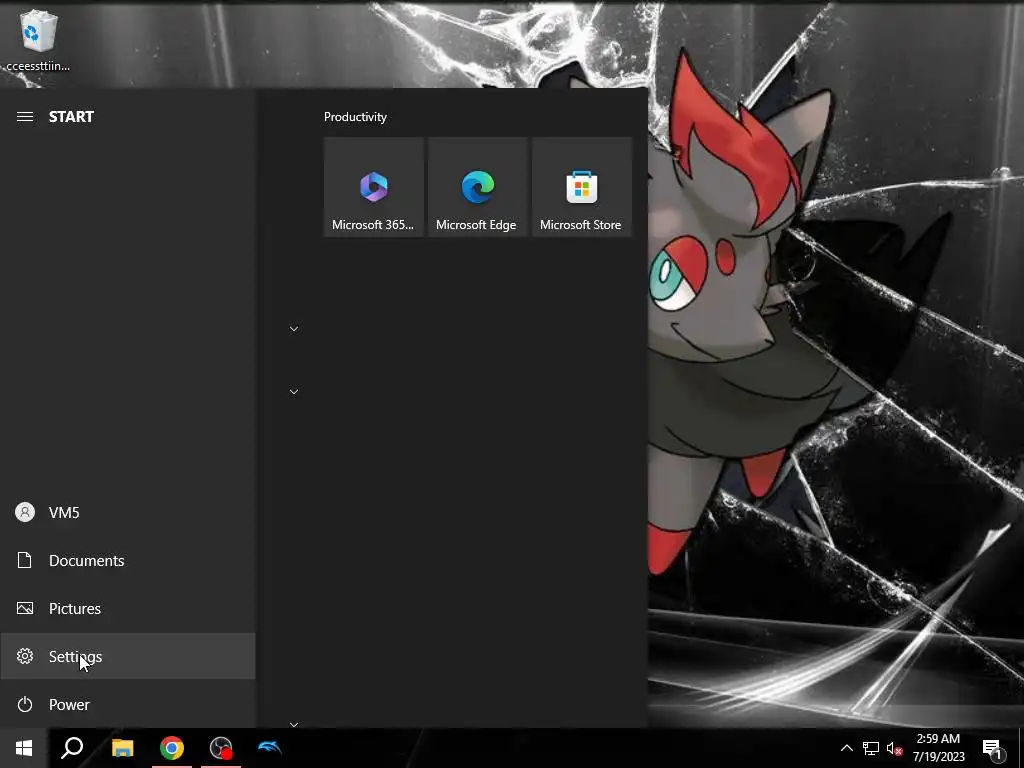This screenshot has width=1024, height=768.
Task: Open the Action Center notifications icon
Action: (993, 748)
